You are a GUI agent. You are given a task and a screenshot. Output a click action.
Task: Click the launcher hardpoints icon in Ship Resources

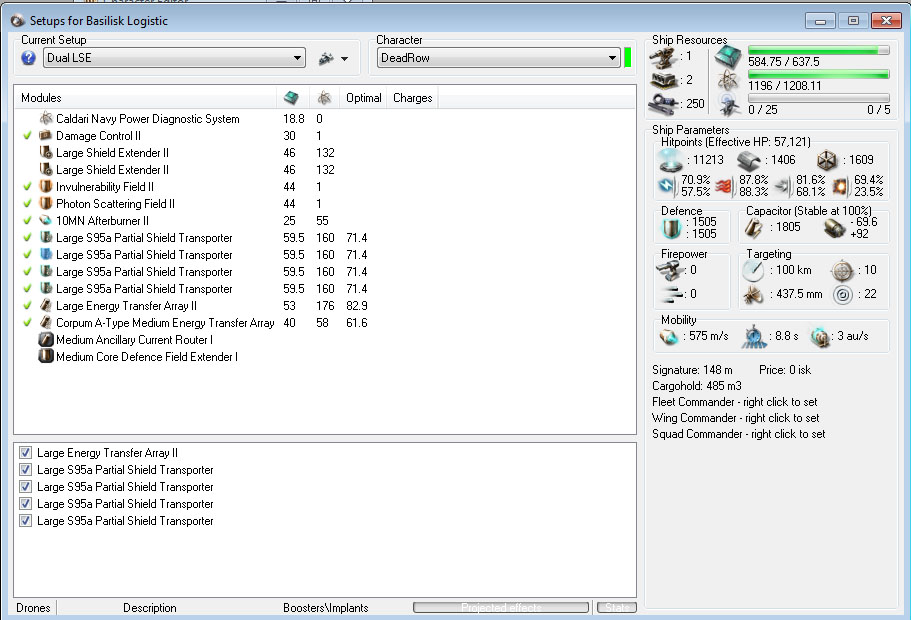pyautogui.click(x=662, y=80)
